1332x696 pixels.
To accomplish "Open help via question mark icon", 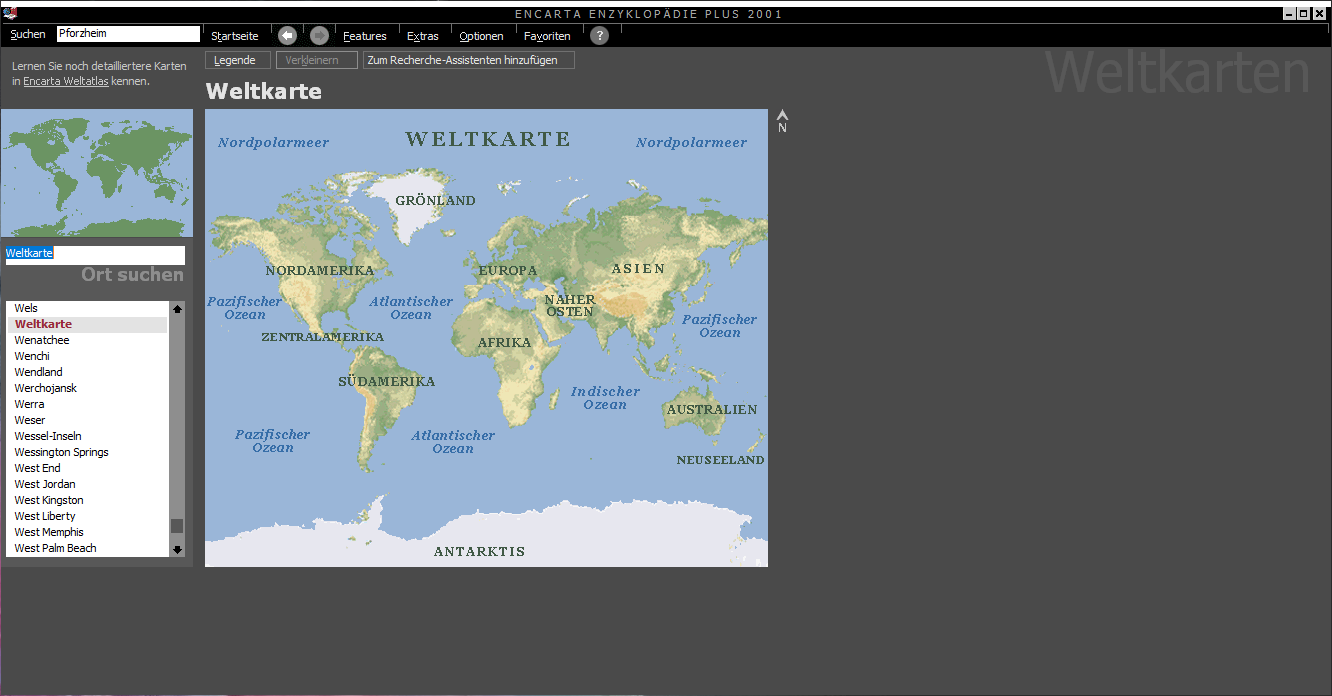I will tap(599, 36).
